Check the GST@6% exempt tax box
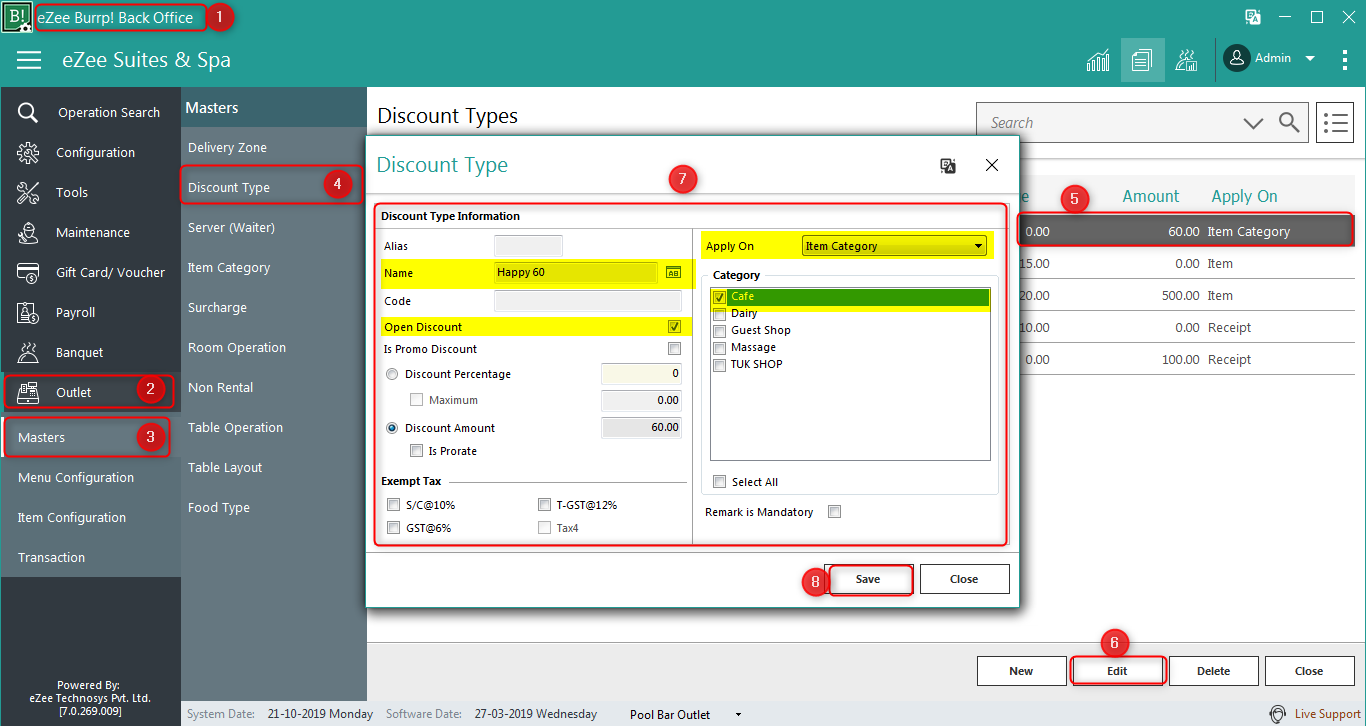 tap(394, 528)
